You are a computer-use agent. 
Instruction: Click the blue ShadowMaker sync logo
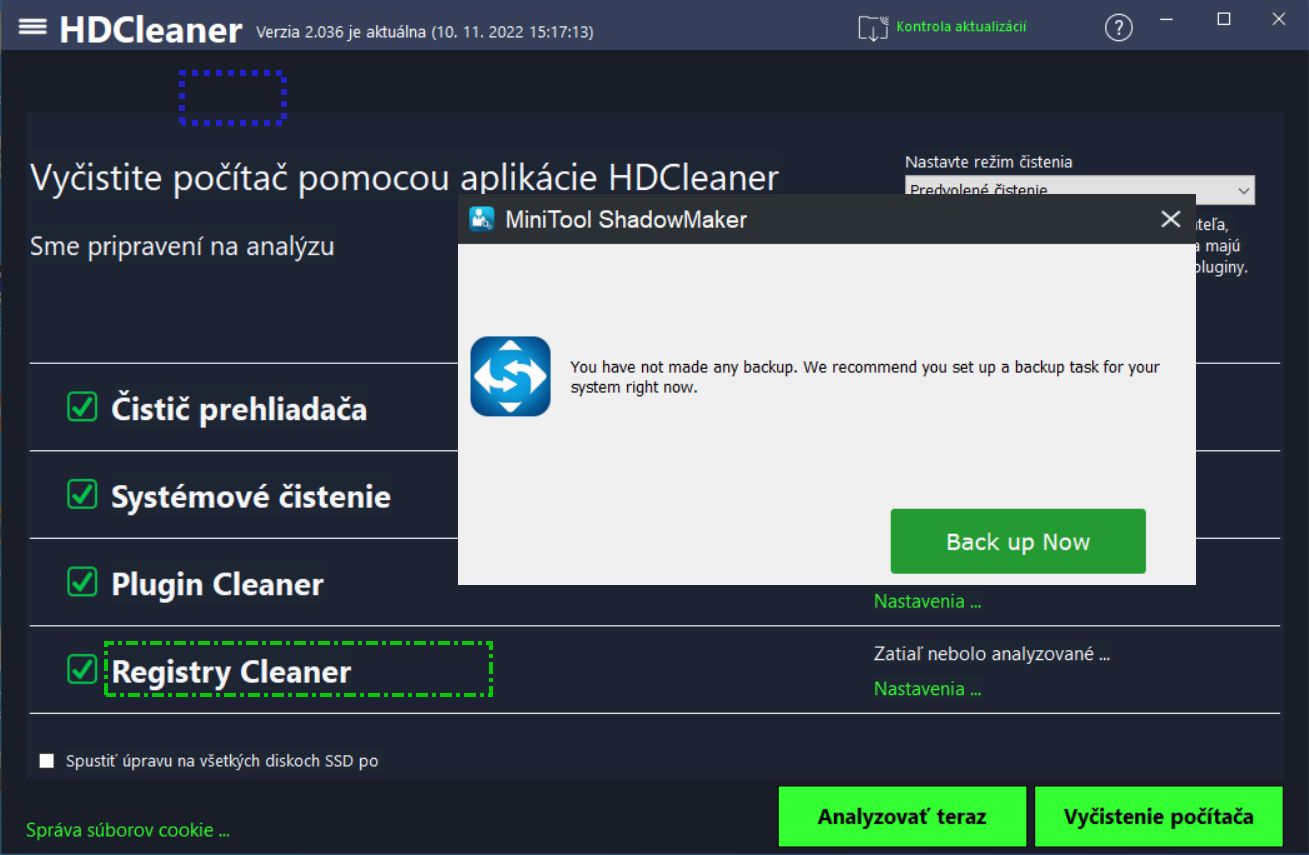tap(510, 376)
